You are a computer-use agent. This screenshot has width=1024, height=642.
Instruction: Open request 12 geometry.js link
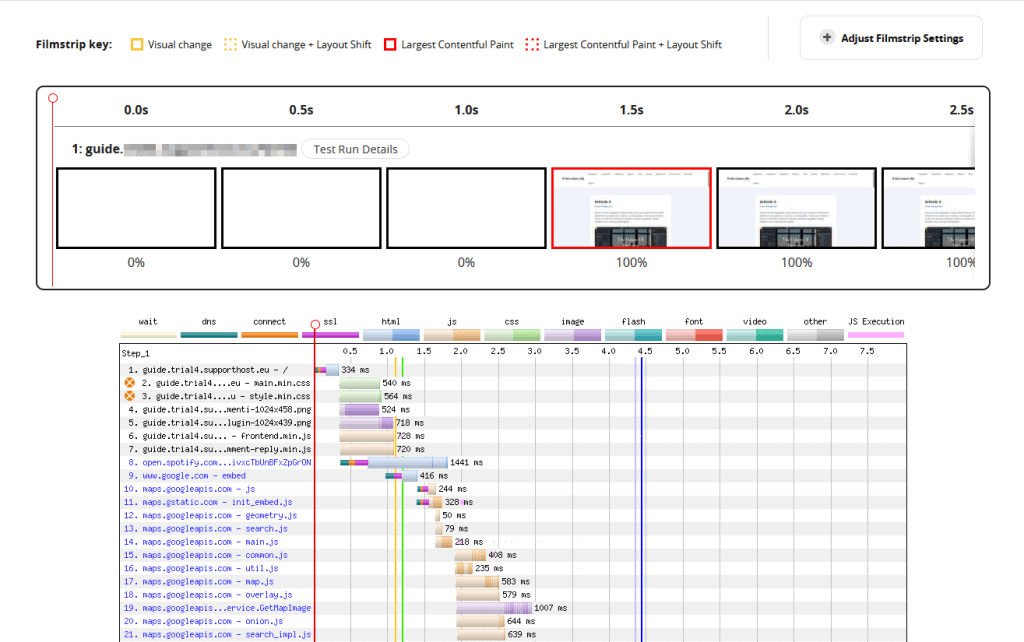tap(210, 515)
